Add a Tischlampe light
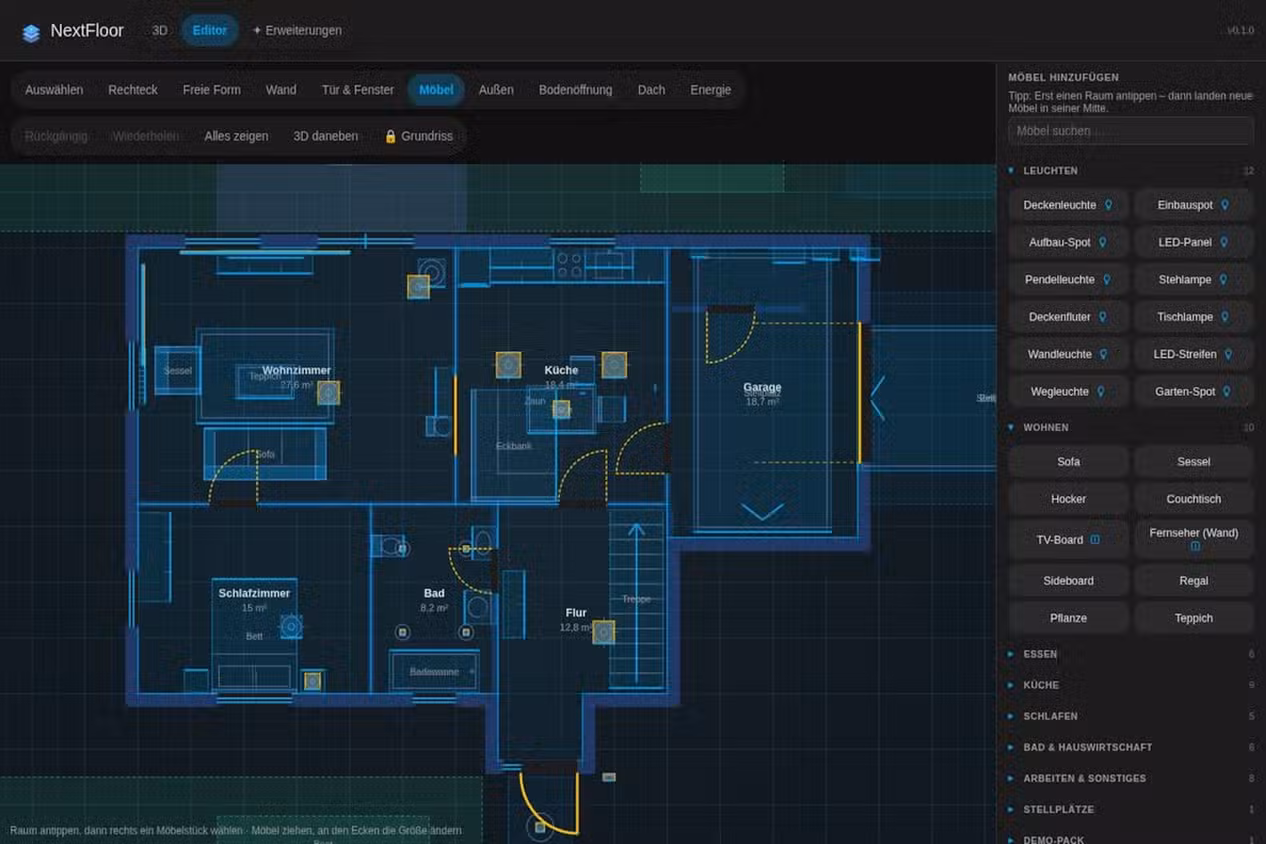The width and height of the screenshot is (1266, 844). pos(1193,317)
